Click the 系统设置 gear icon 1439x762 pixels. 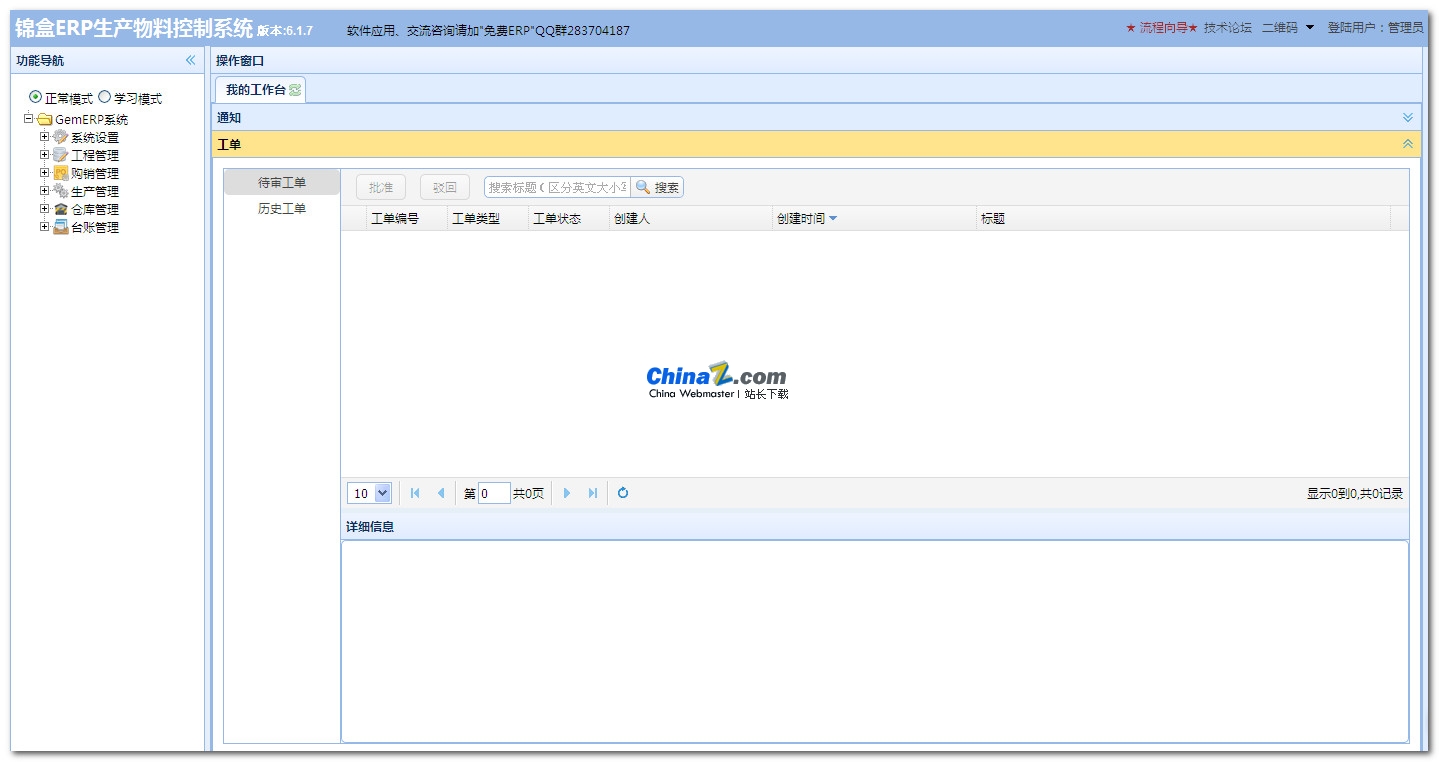tap(61, 137)
